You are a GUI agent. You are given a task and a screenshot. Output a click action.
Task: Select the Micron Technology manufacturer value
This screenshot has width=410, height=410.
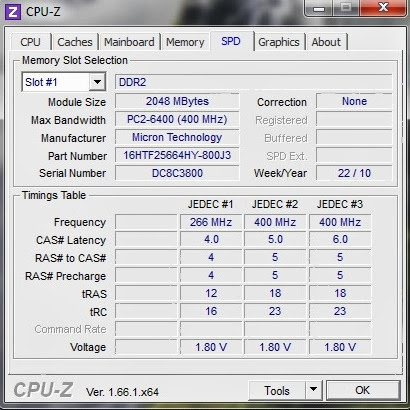177,137
